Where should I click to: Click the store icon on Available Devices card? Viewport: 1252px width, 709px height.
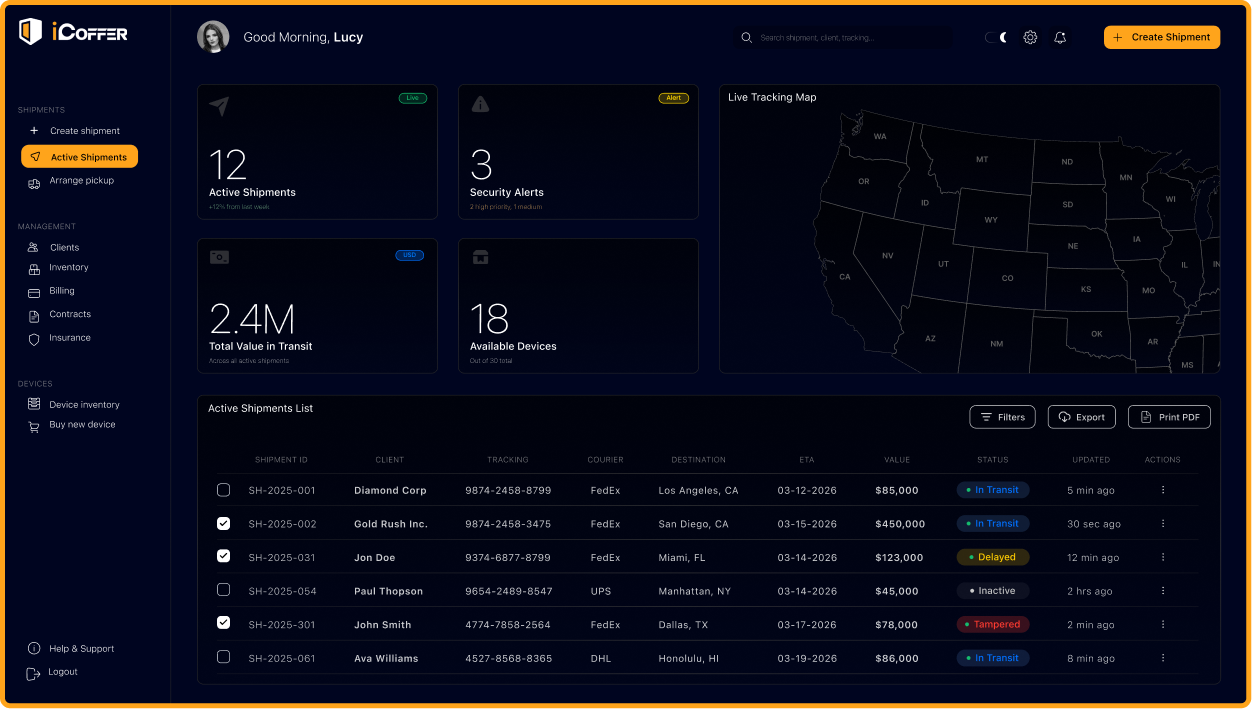(481, 257)
